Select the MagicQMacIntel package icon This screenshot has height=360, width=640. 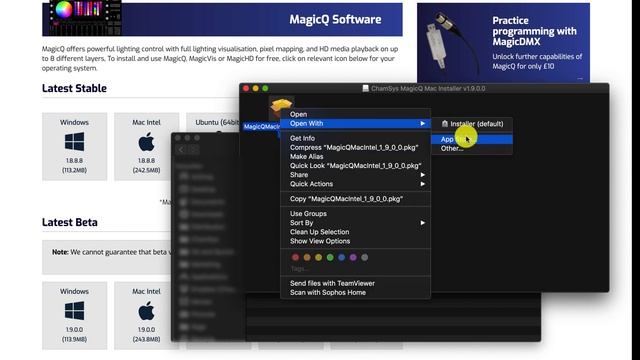coord(281,107)
